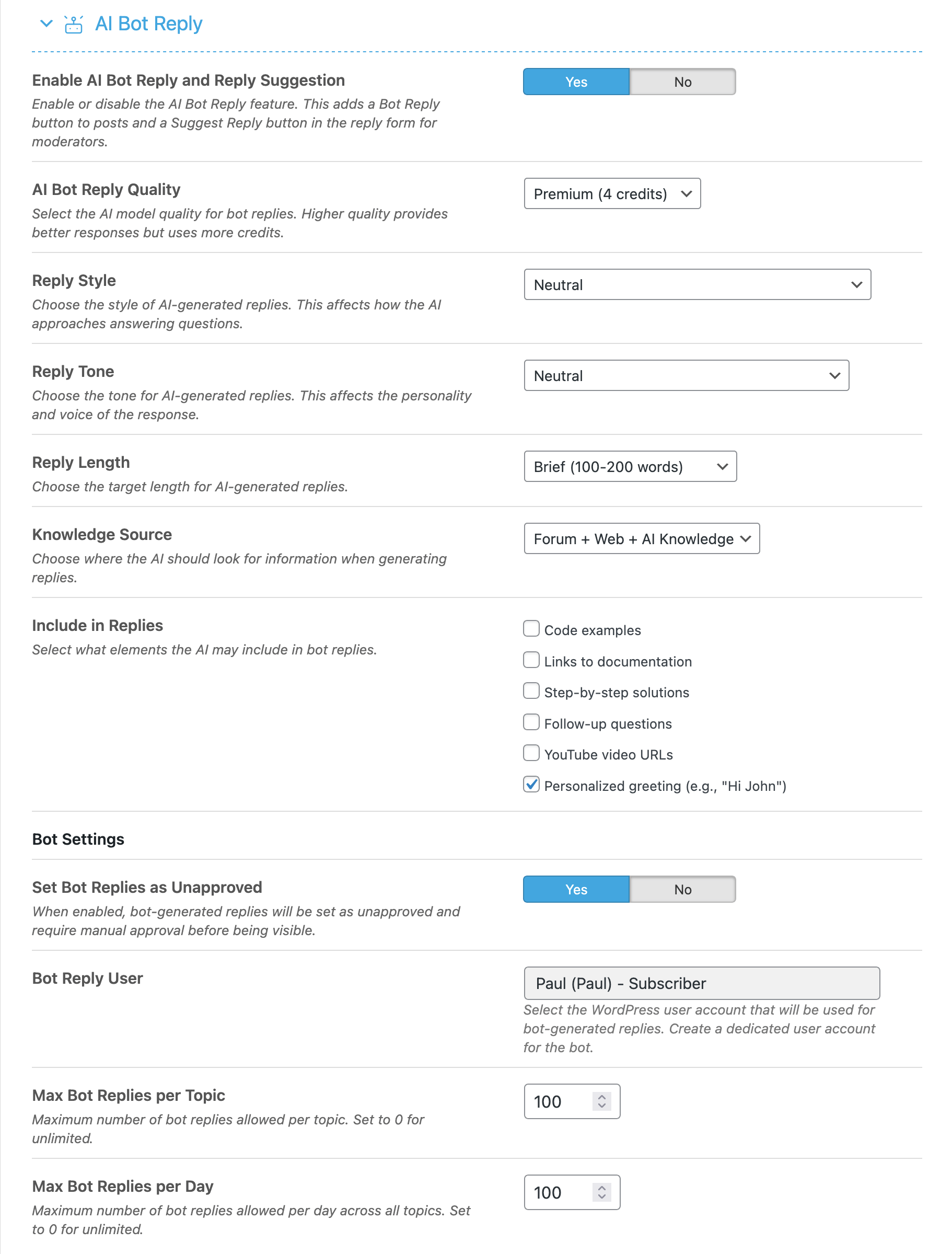Screen dimensions: 952x1254
Task: Uncheck Personalized greeting
Action: coord(531,785)
